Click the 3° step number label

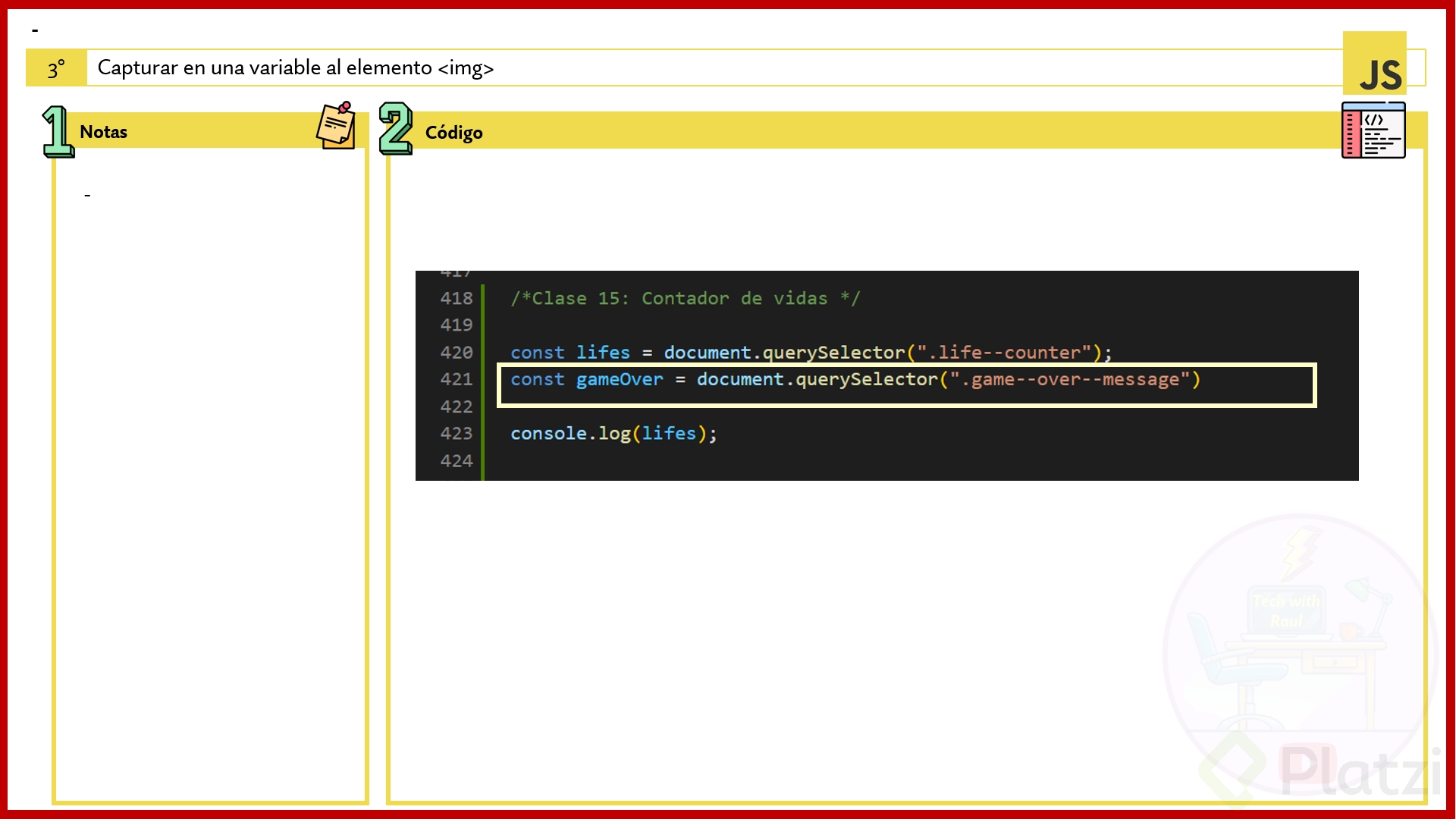pos(56,68)
